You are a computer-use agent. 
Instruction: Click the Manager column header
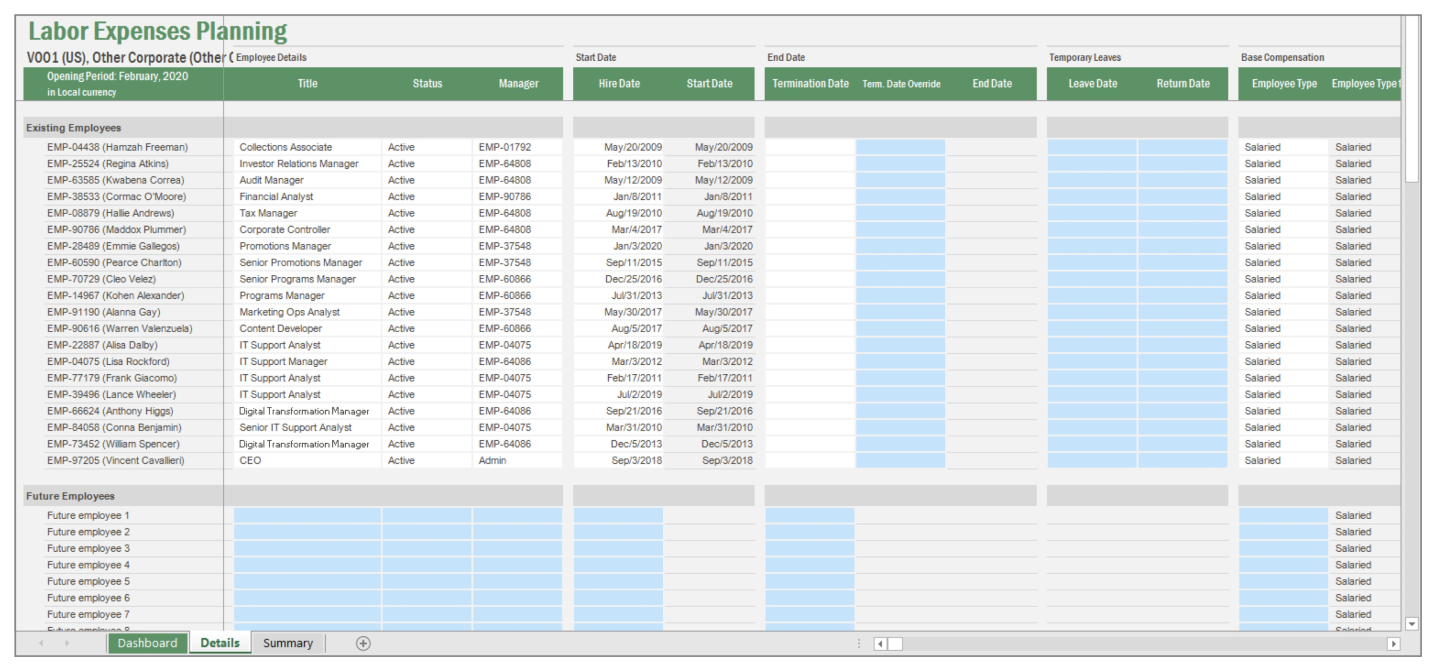tap(518, 84)
